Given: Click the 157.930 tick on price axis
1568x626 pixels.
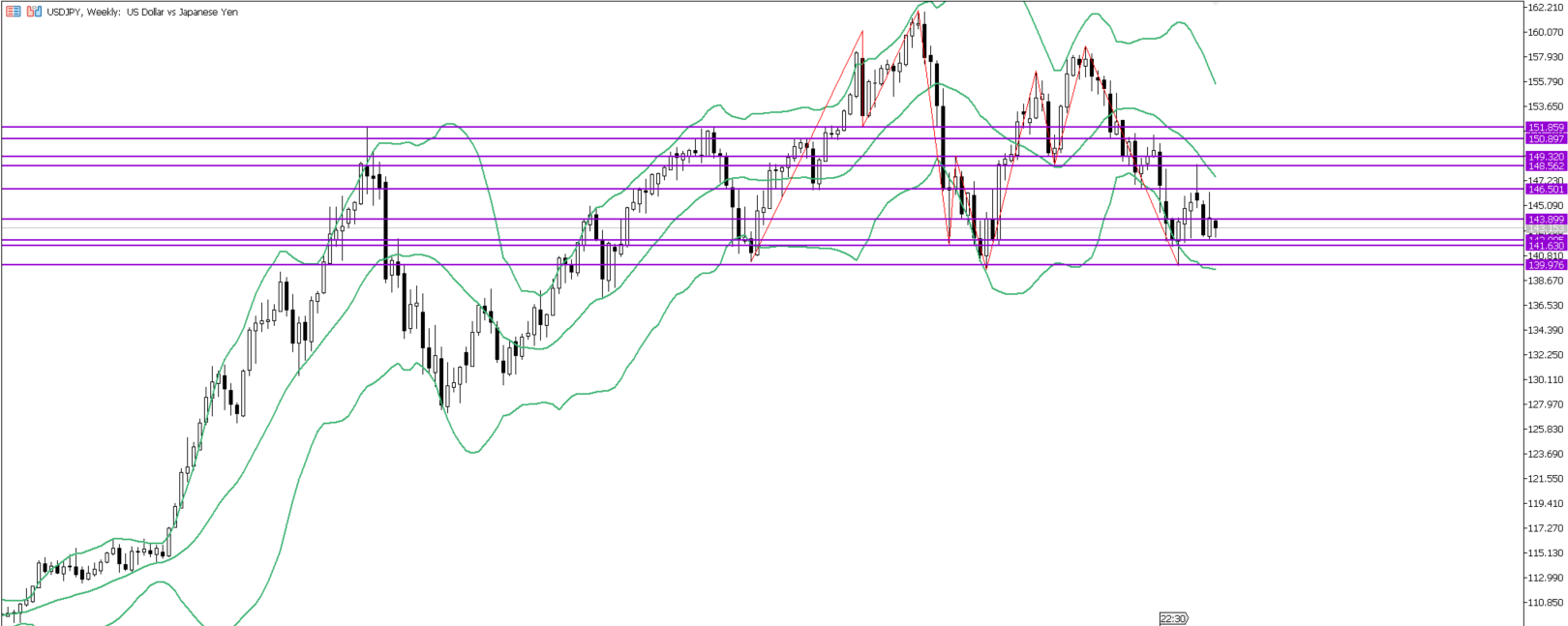Looking at the screenshot, I should [1545, 57].
